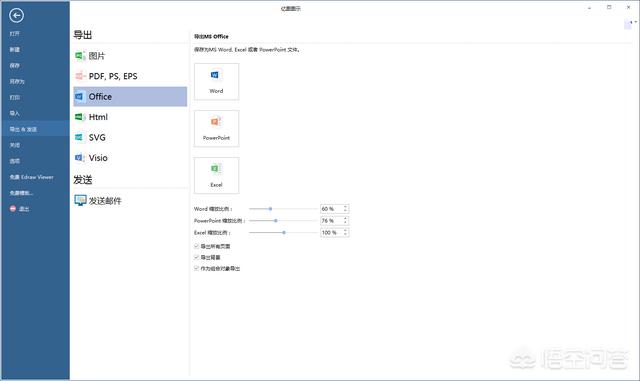
Task: Choose PDF, PS, EPS export format
Action: tap(130, 76)
